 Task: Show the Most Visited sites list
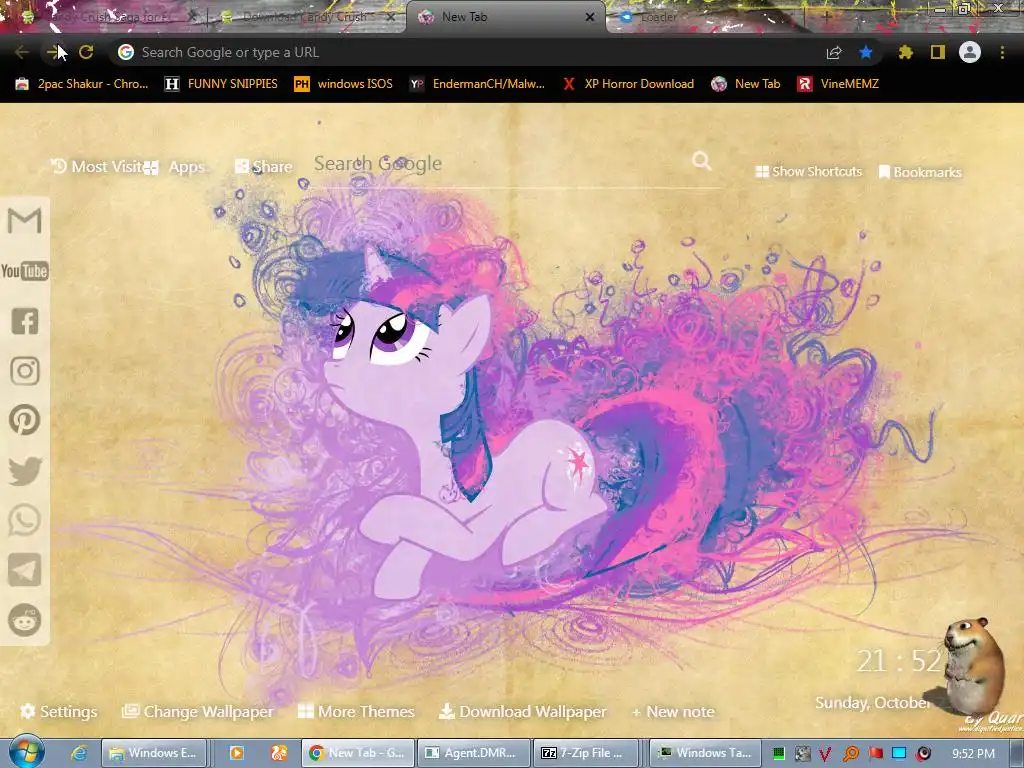pos(97,167)
